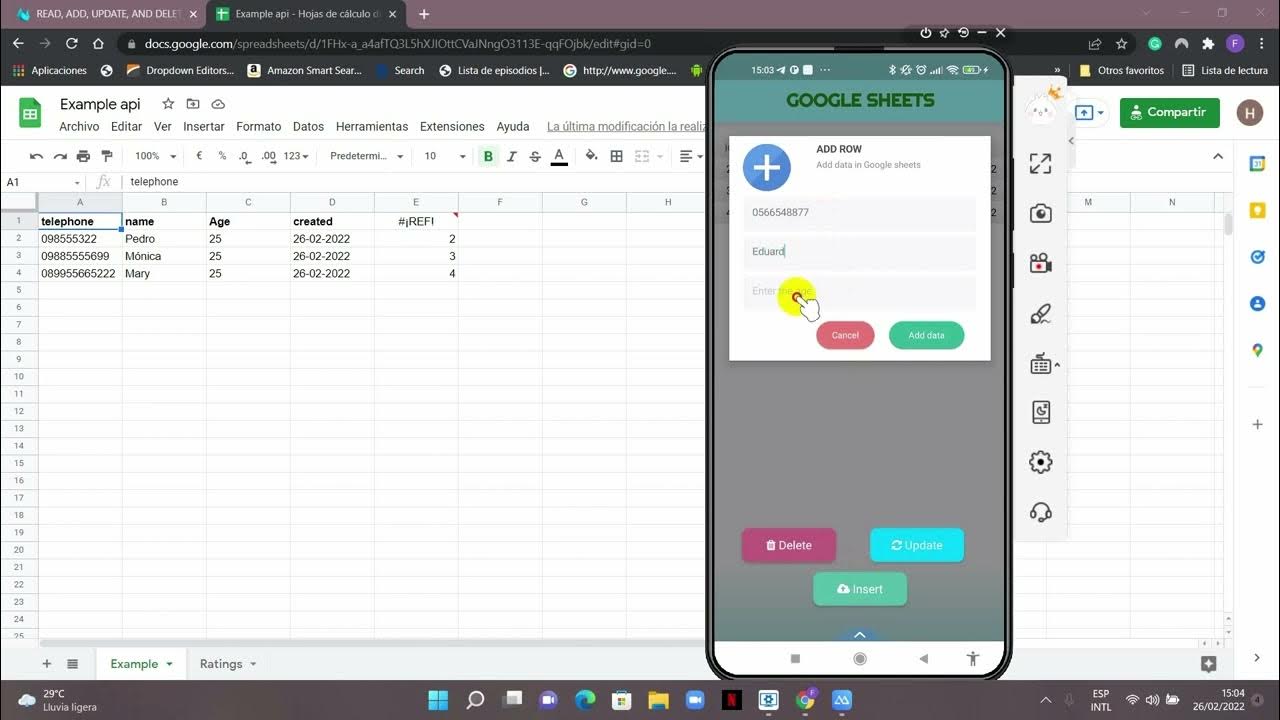The height and width of the screenshot is (720, 1280).
Task: Undo the last action in Sheets toolbar
Action: coord(37,156)
